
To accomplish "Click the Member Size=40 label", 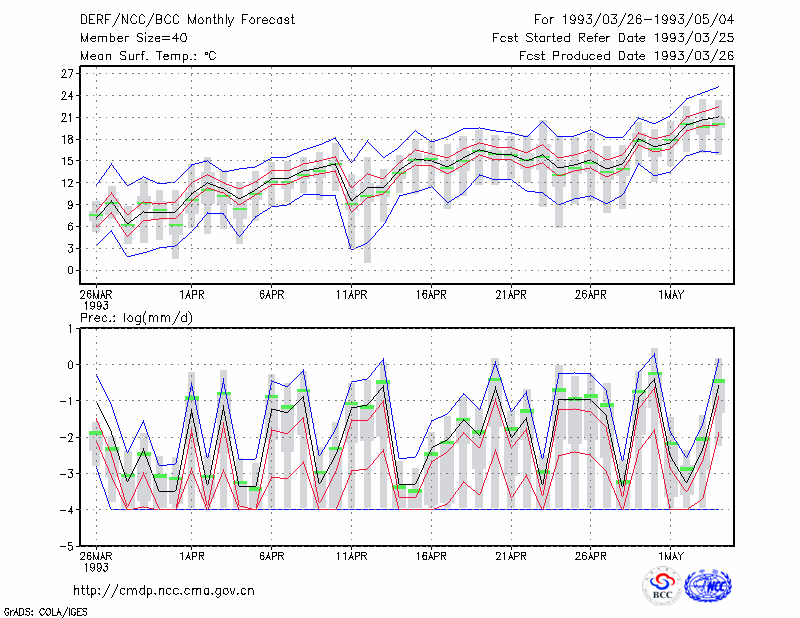I will click(134, 38).
